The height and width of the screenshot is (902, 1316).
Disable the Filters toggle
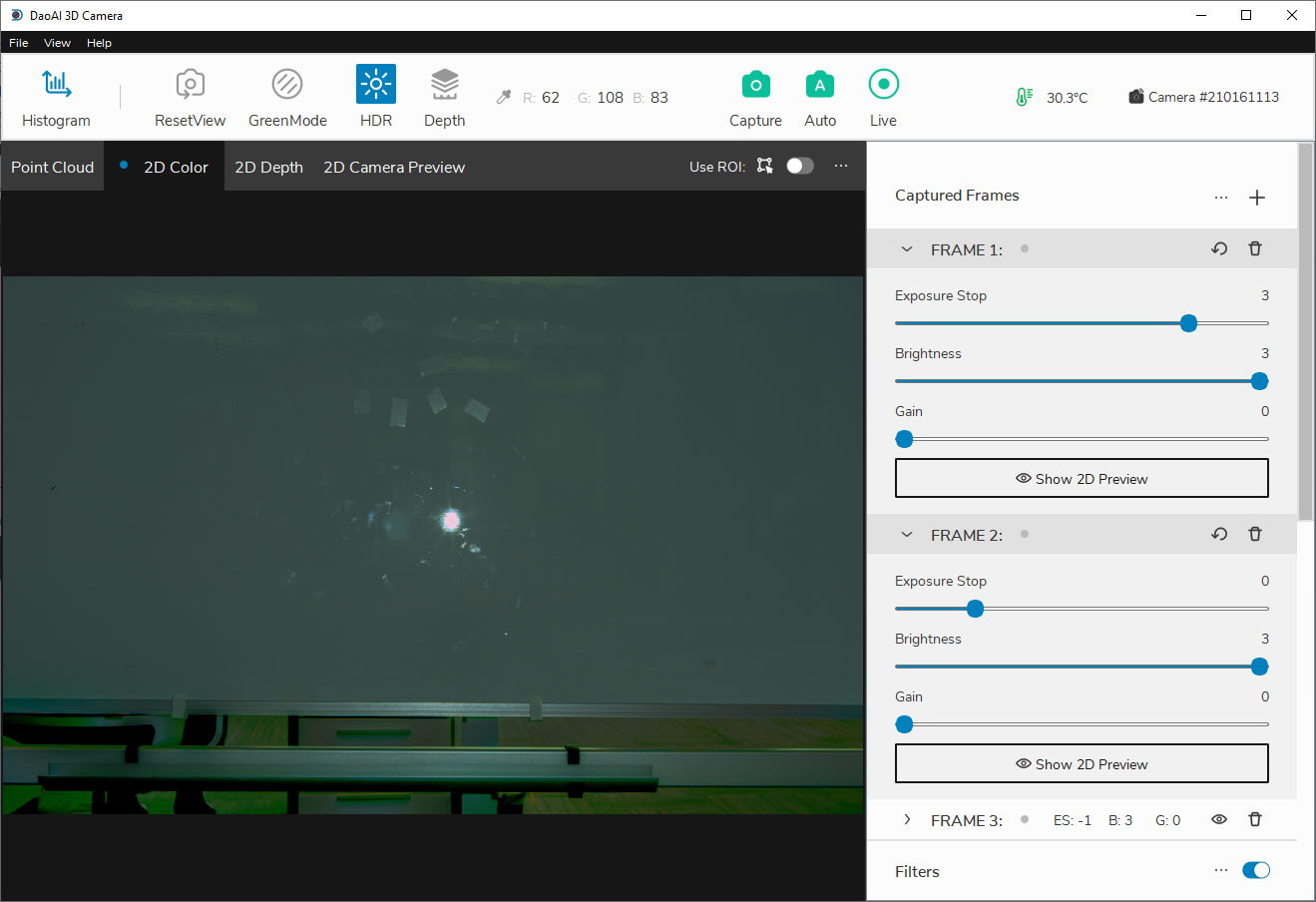pyautogui.click(x=1256, y=871)
